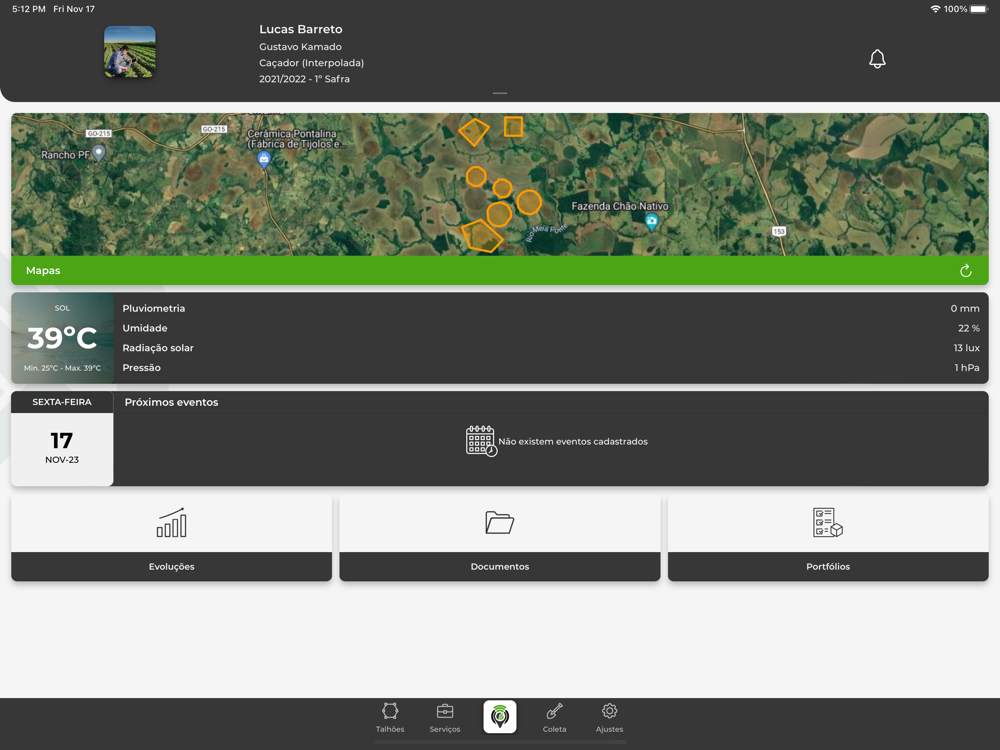Collapse header using the drag handle bar

(x=500, y=93)
